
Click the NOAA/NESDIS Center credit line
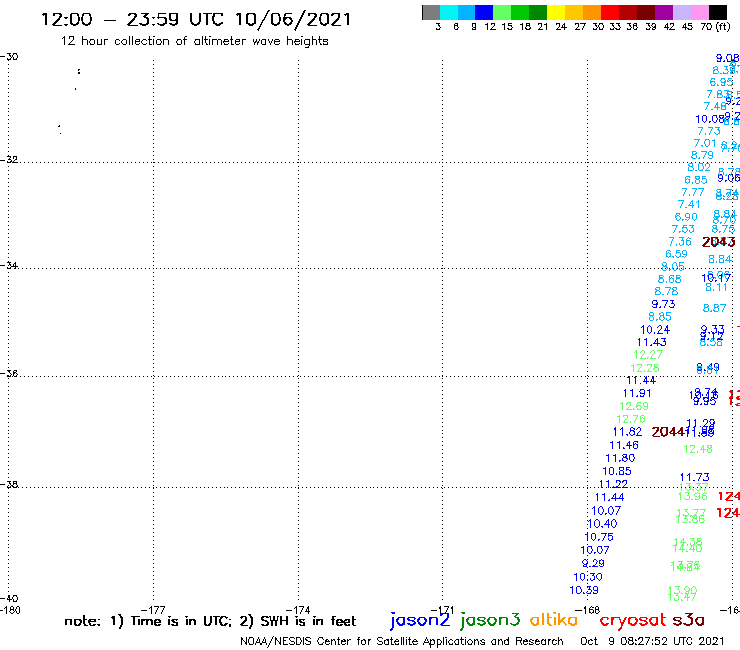click(402, 641)
